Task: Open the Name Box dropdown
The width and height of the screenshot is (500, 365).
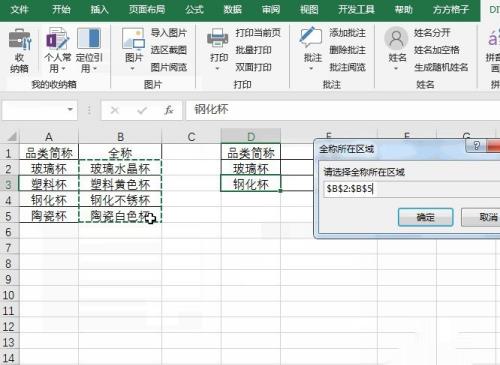Action: [70, 109]
